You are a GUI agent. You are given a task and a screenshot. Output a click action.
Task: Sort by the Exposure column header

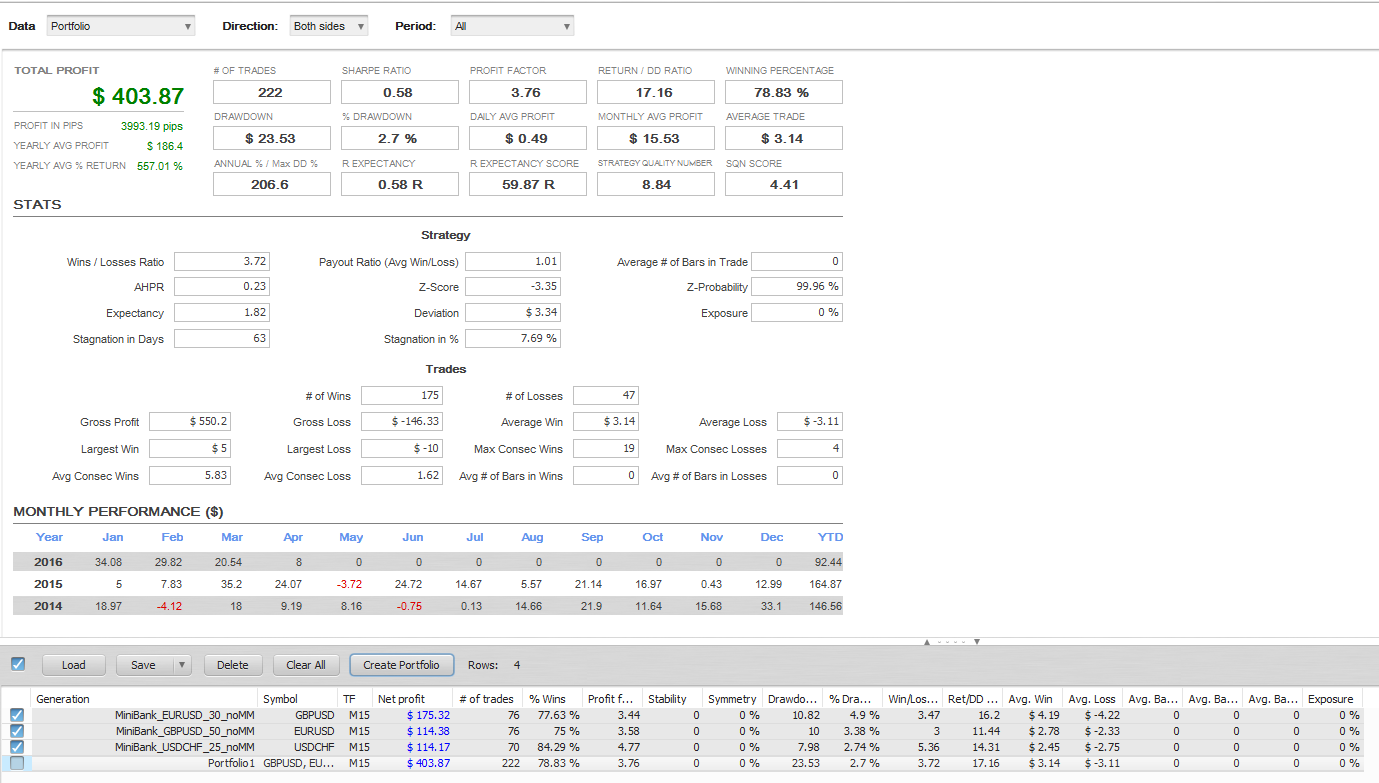[x=1332, y=699]
